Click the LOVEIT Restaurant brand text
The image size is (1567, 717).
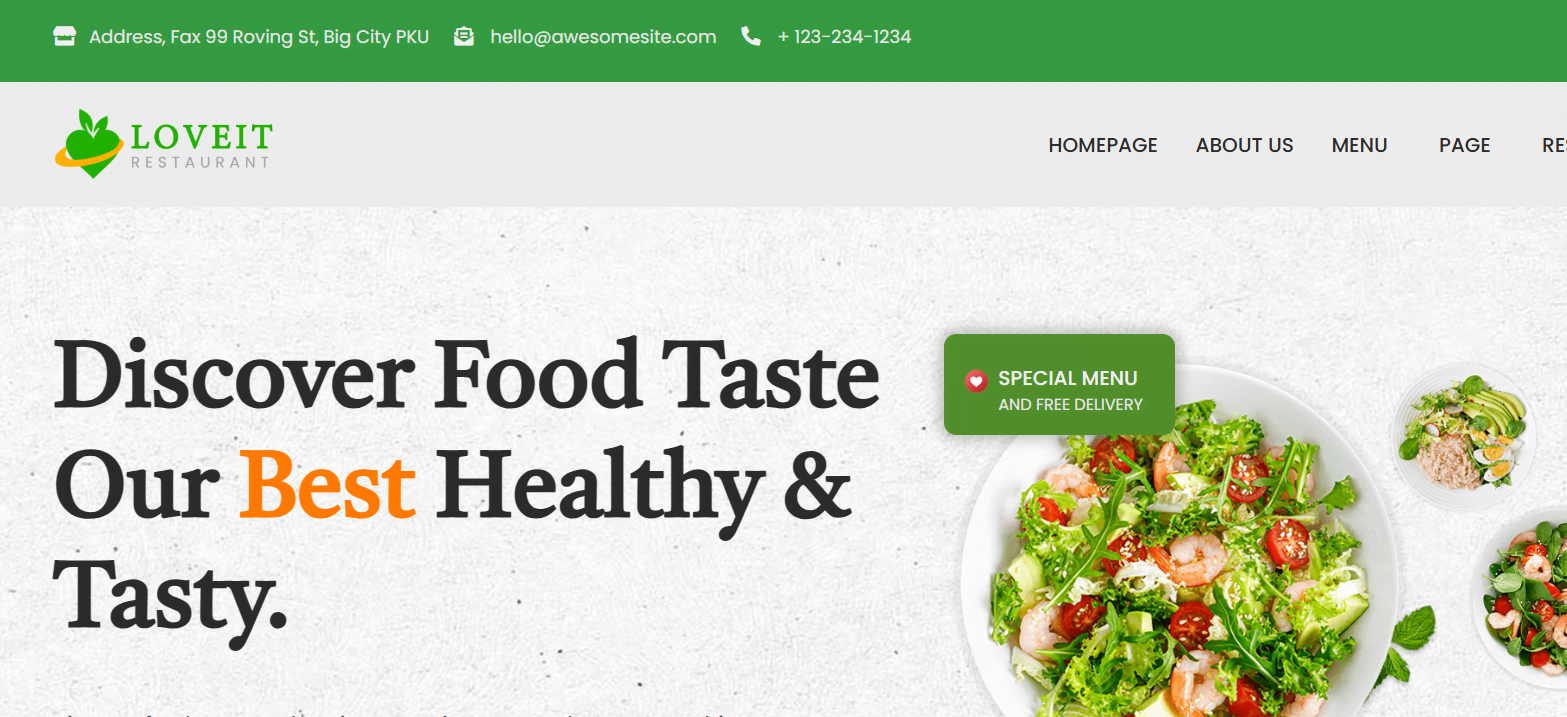coord(201,145)
